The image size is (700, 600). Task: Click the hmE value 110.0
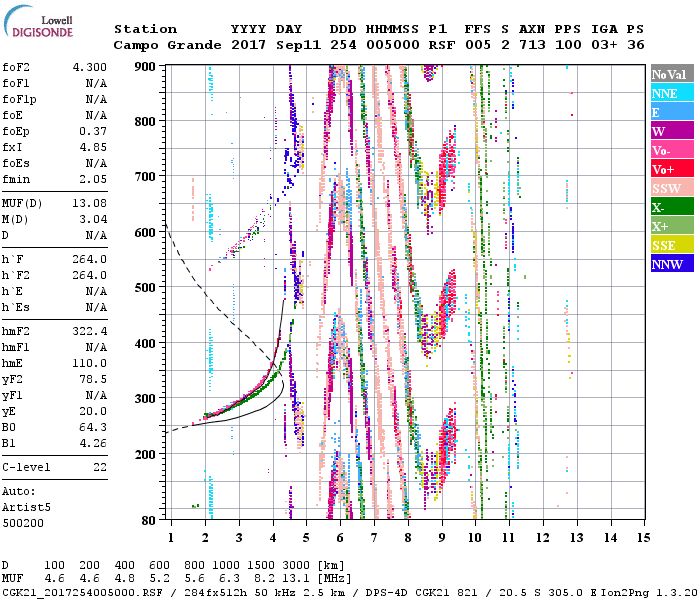tap(90, 363)
